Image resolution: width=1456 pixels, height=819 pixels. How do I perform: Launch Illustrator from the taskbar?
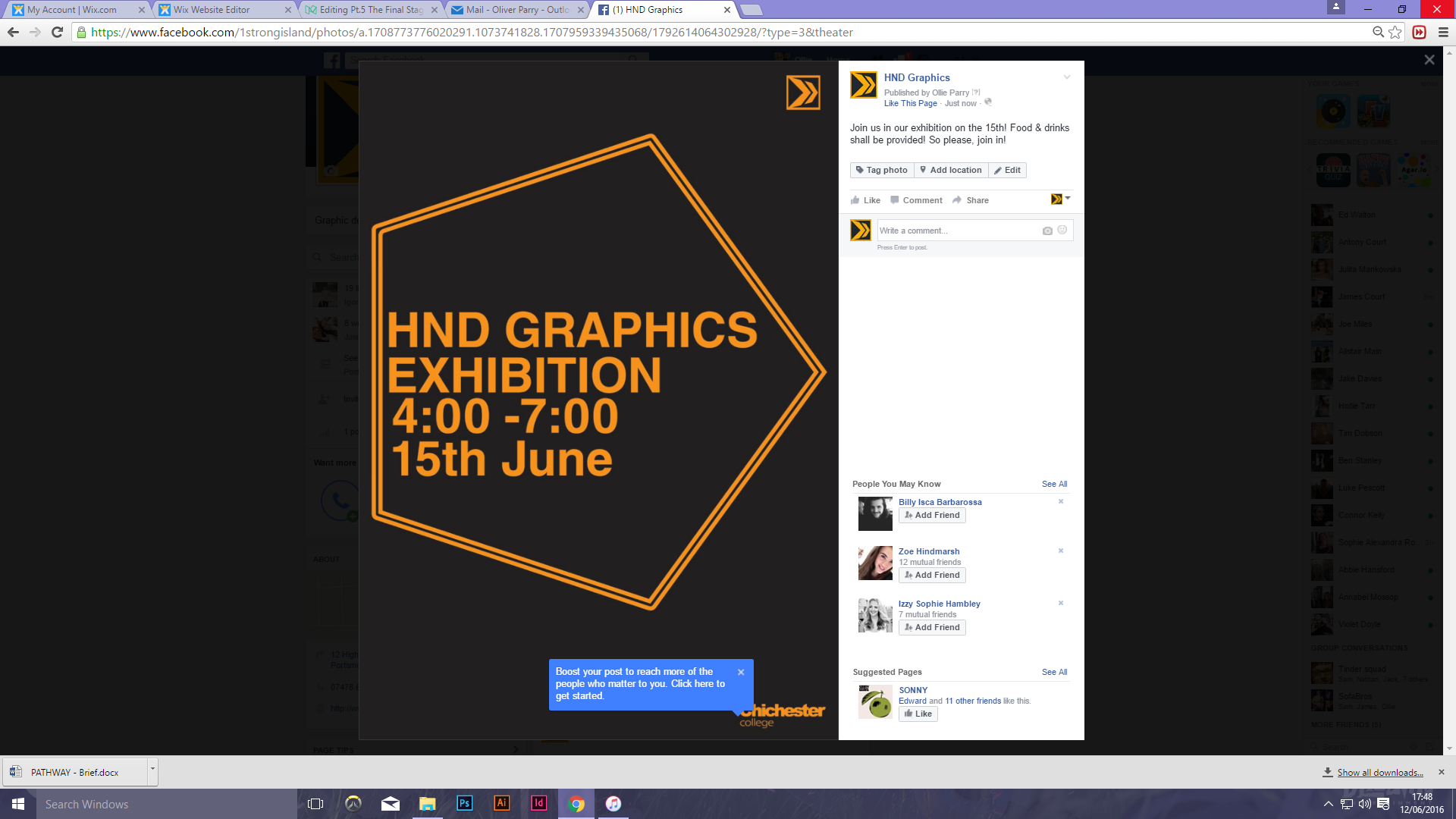[x=501, y=803]
